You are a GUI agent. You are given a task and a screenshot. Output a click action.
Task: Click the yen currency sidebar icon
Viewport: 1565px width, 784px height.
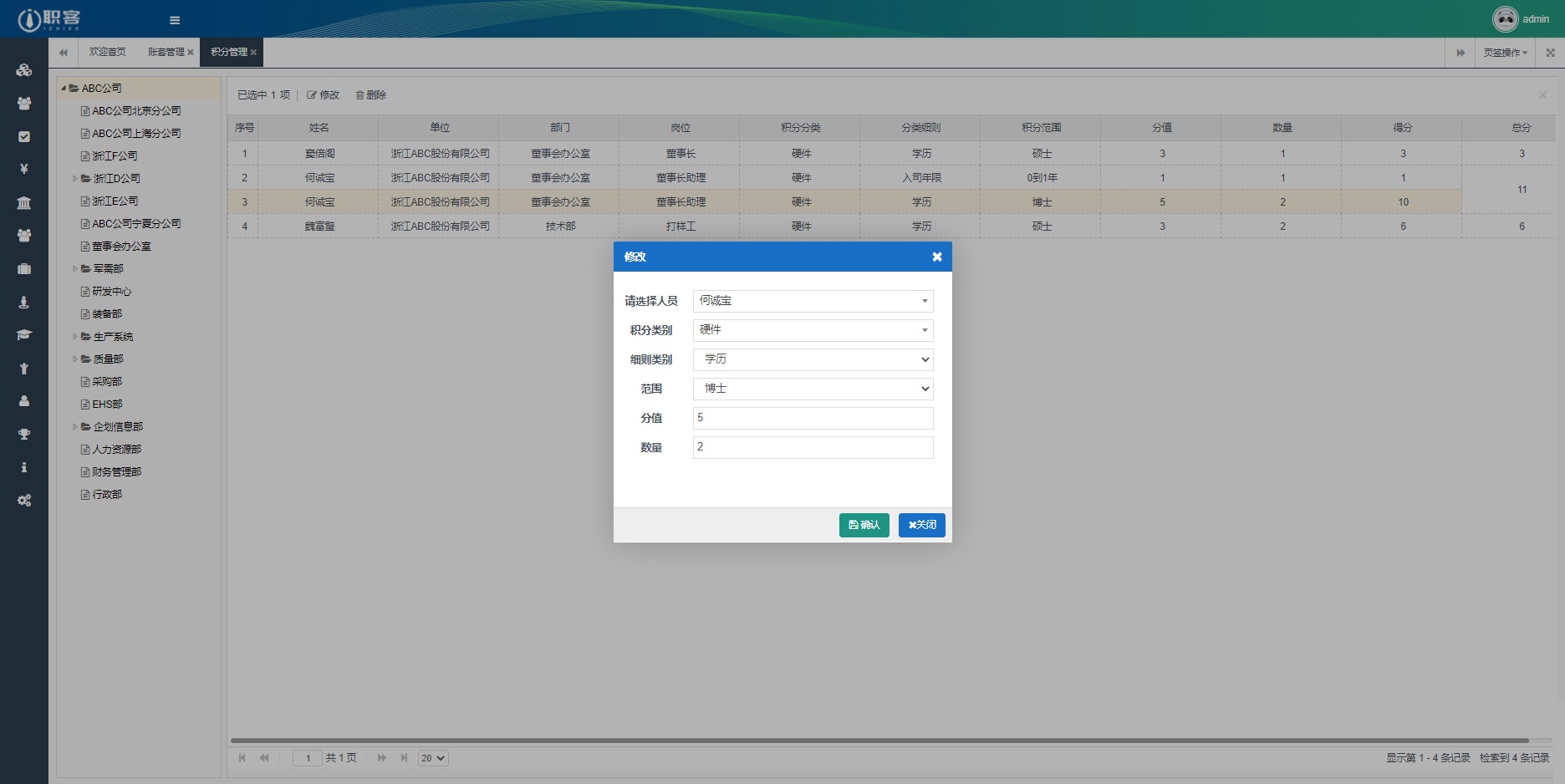point(24,169)
